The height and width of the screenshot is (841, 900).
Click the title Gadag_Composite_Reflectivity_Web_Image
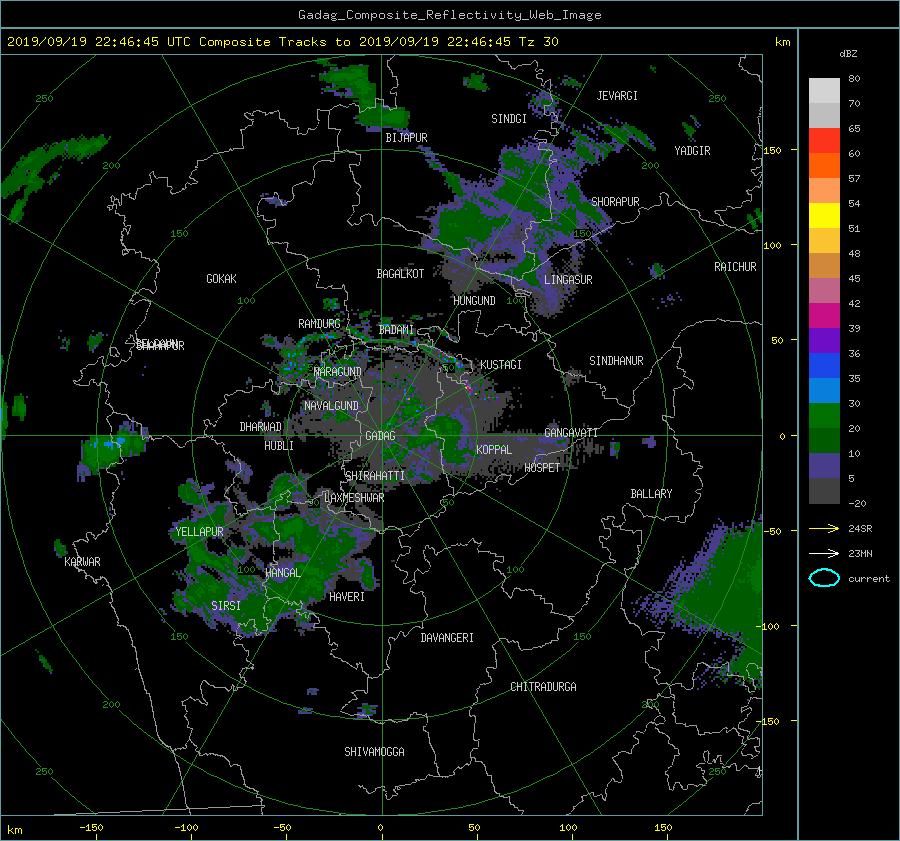(x=449, y=15)
